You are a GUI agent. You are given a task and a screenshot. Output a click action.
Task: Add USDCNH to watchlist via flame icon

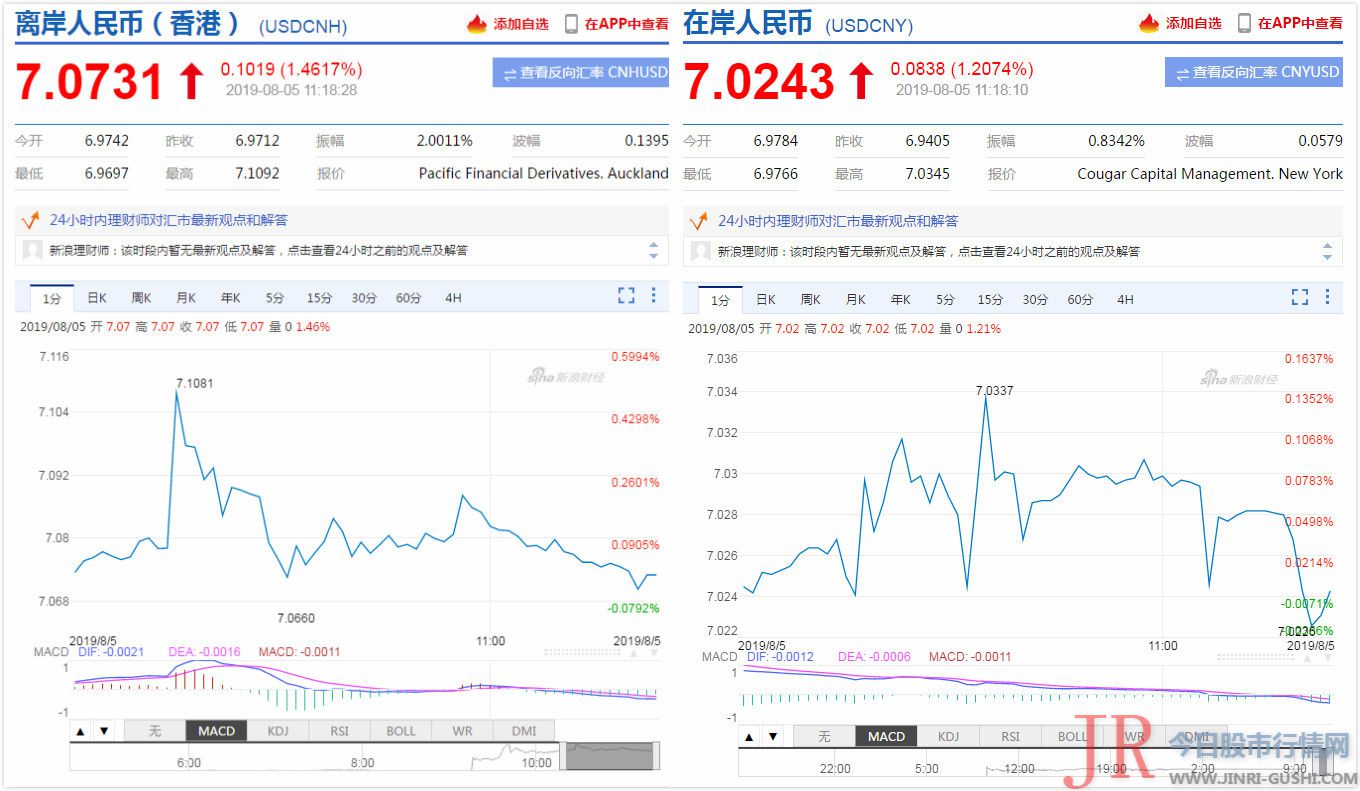[477, 24]
